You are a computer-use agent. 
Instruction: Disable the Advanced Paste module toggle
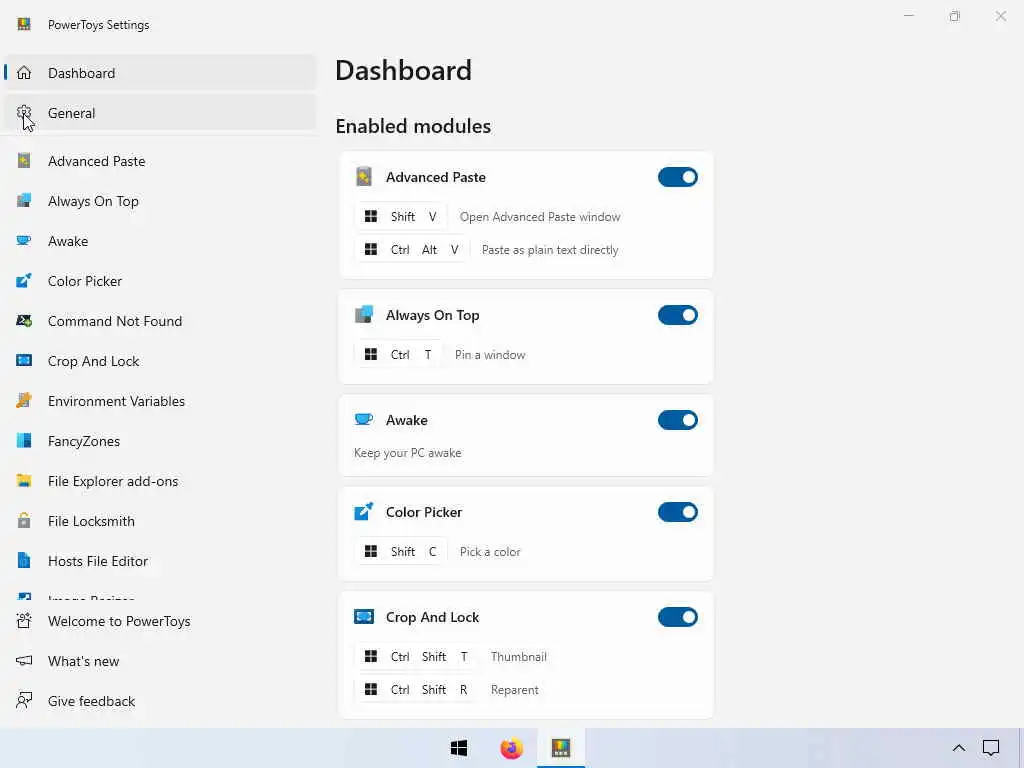click(x=678, y=177)
